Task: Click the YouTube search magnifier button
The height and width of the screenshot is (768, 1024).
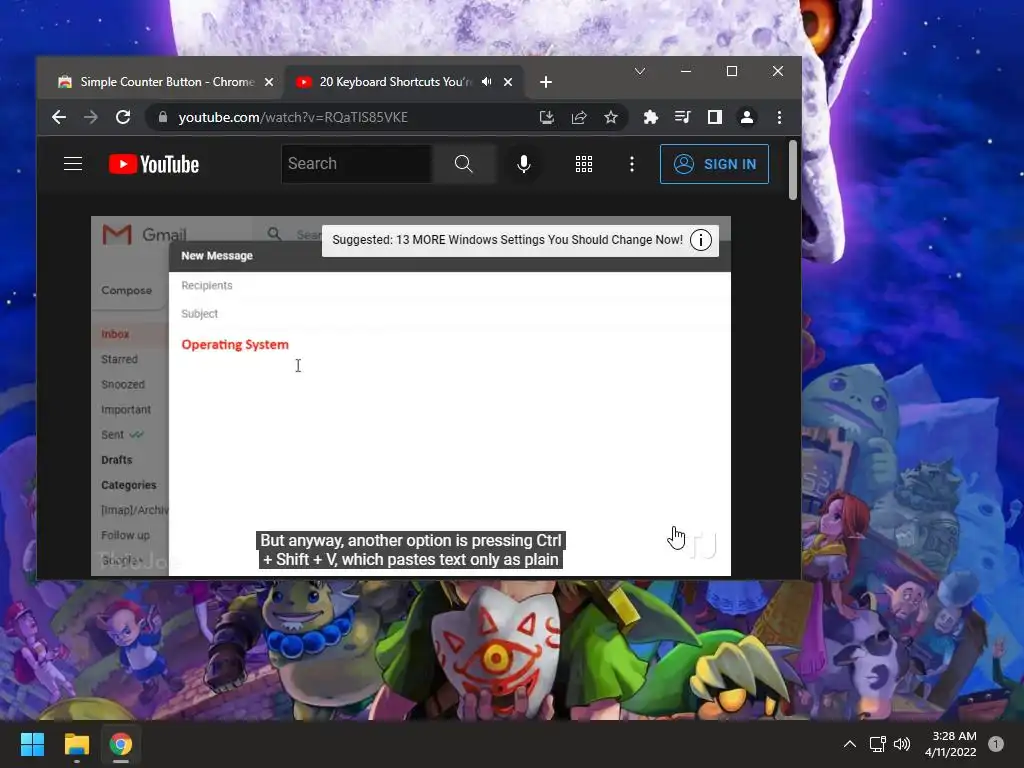Action: pos(464,164)
